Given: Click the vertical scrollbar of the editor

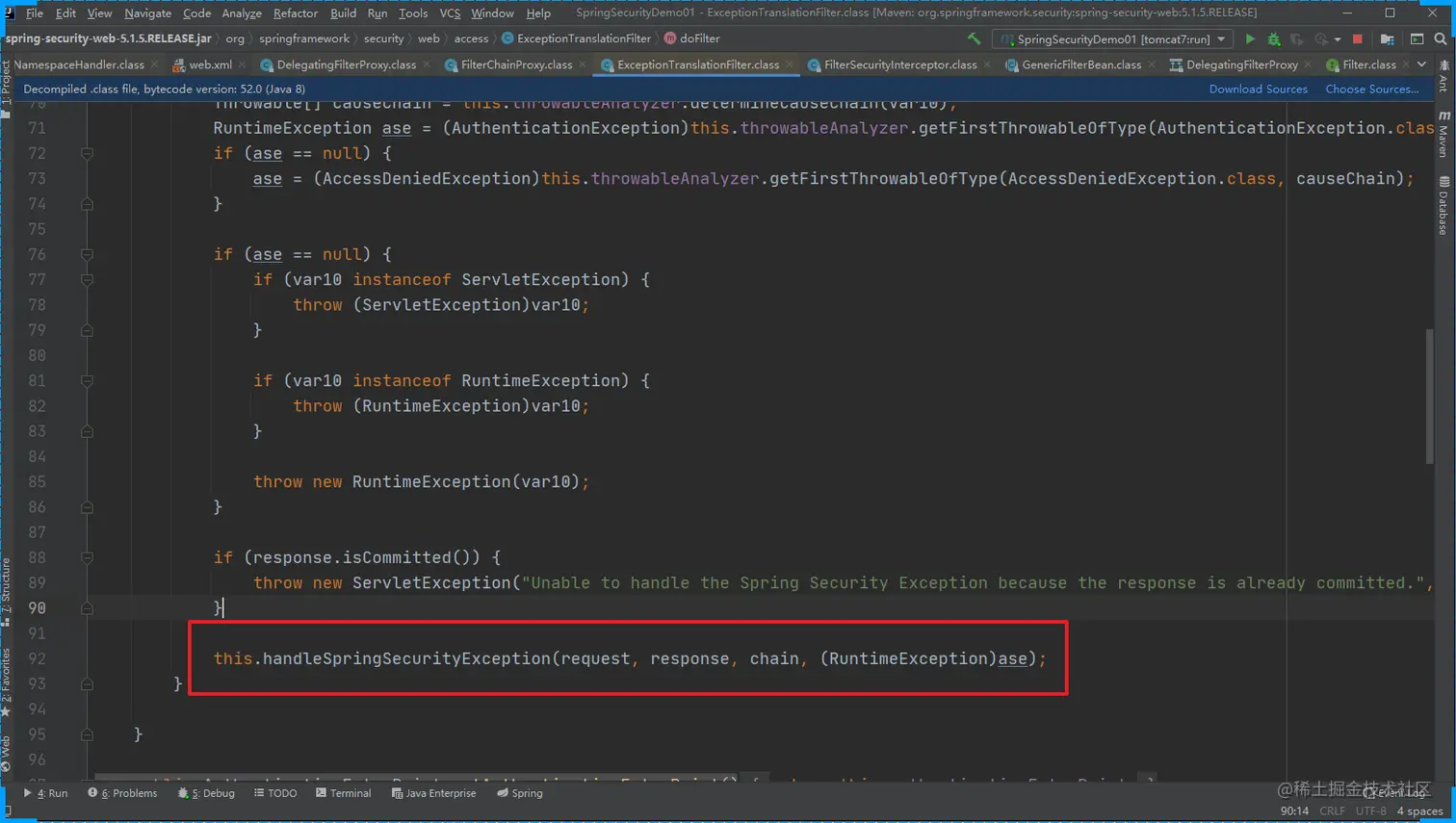Looking at the screenshot, I should tap(1430, 397).
